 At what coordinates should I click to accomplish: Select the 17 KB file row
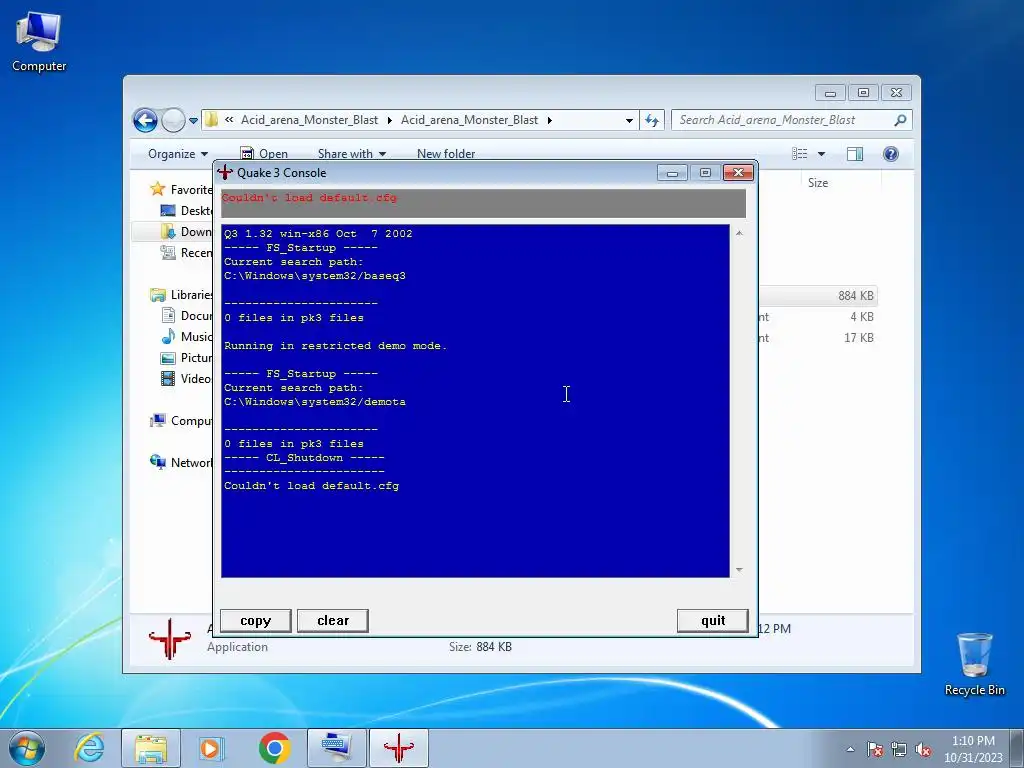[818, 338]
